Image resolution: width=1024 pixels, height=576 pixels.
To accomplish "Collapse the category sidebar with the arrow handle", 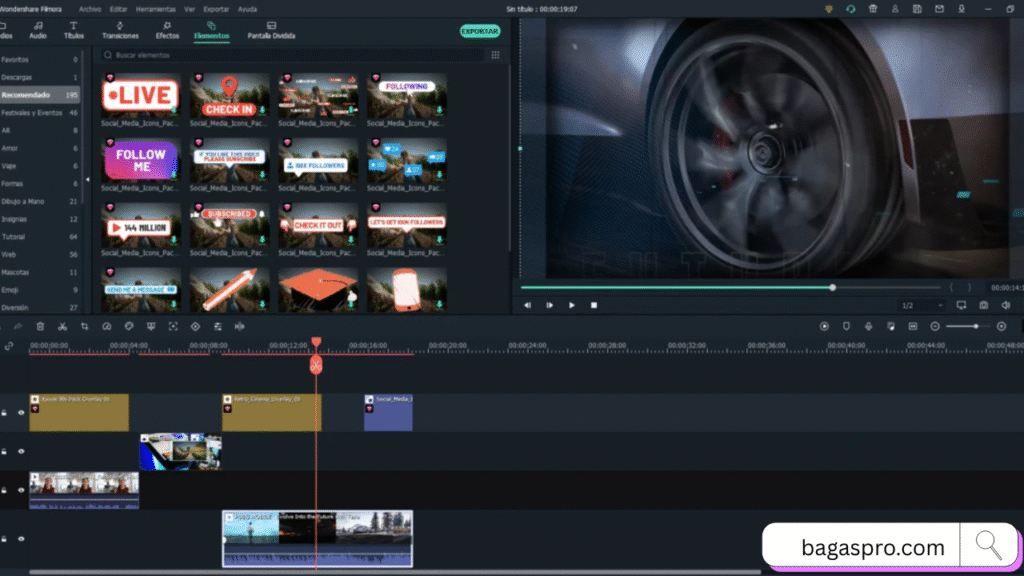I will pyautogui.click(x=86, y=179).
